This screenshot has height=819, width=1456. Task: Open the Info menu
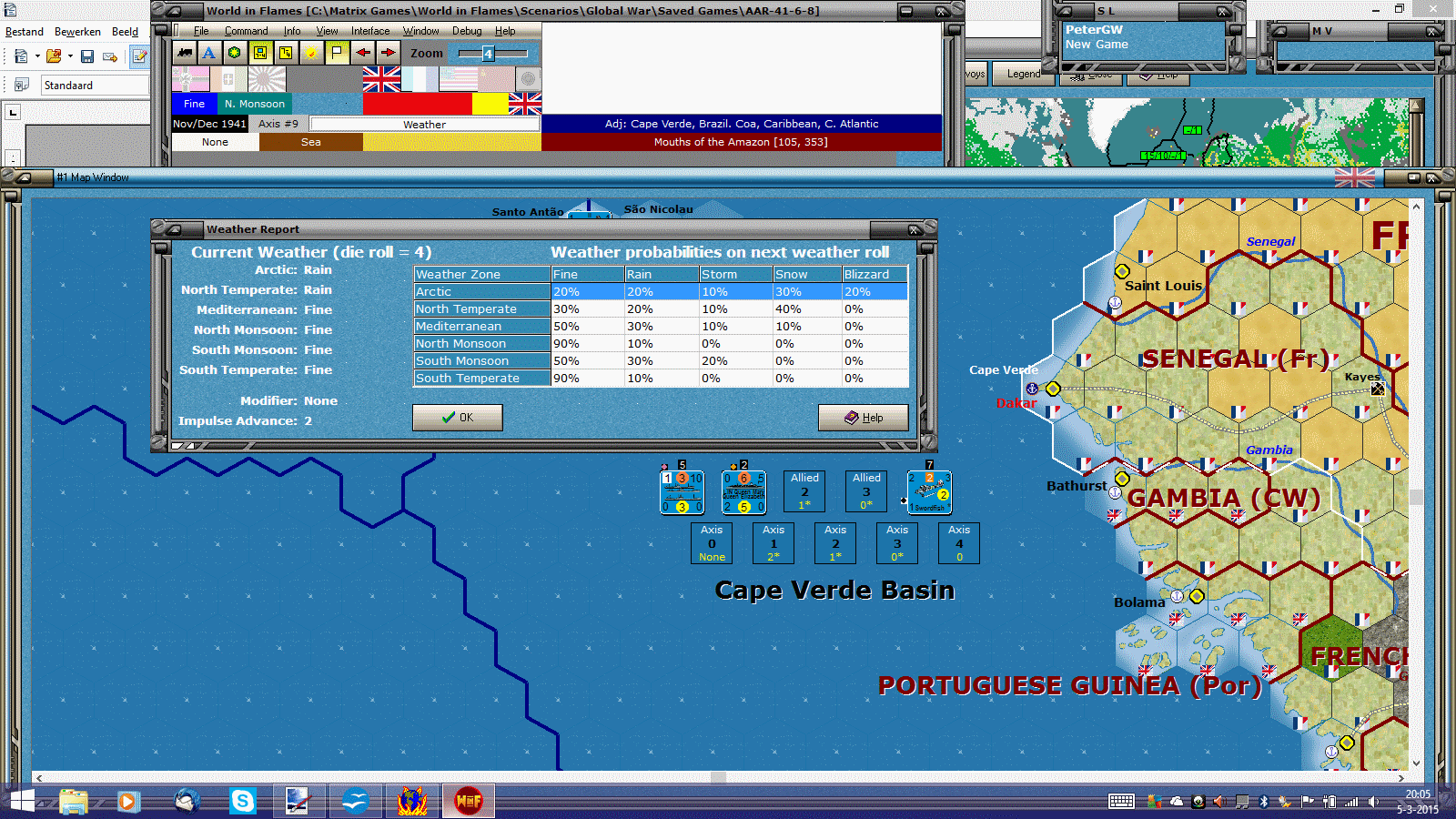click(292, 31)
